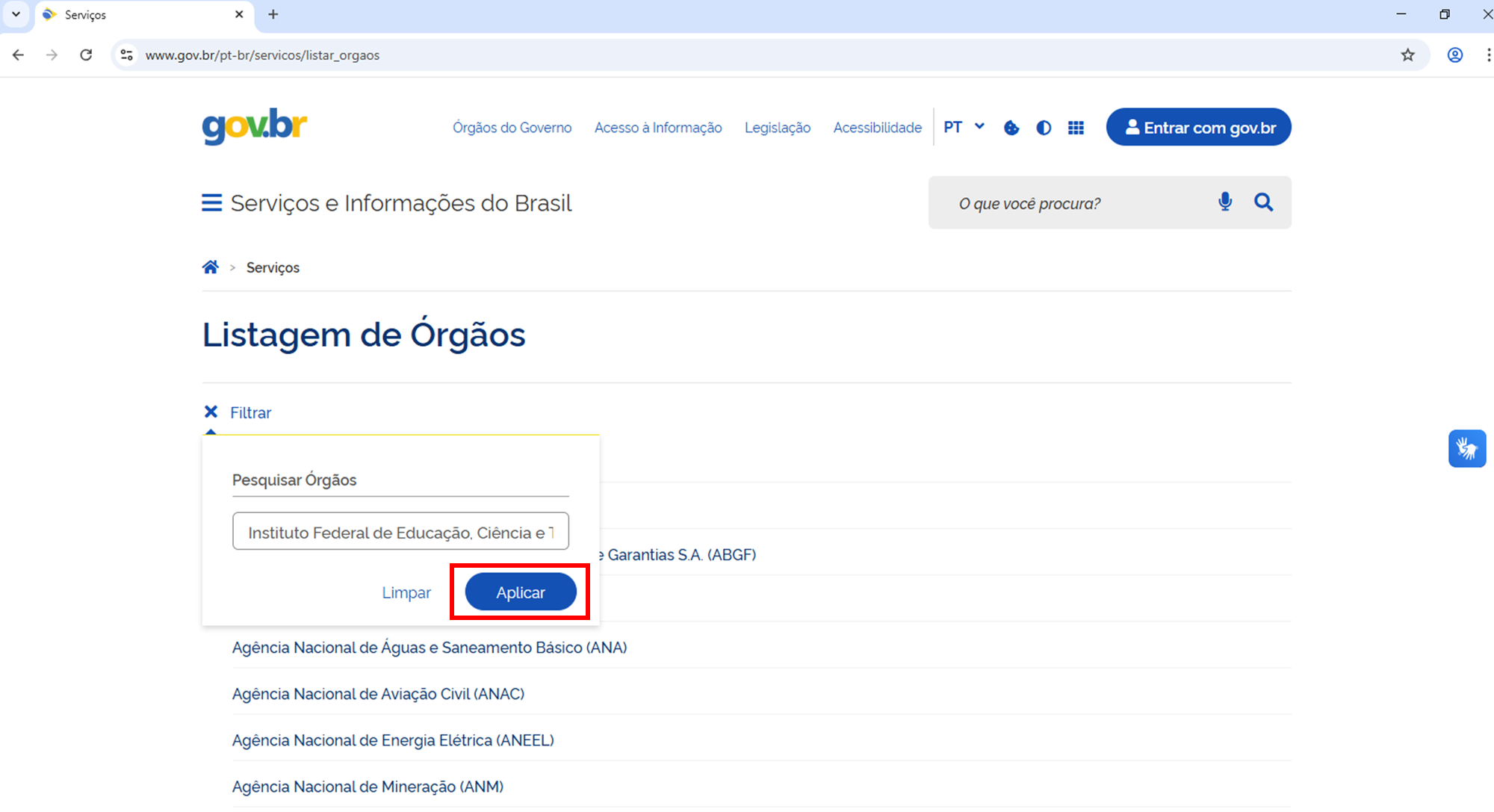The image size is (1494, 812).
Task: Toggle high contrast mode icon
Action: point(1044,128)
